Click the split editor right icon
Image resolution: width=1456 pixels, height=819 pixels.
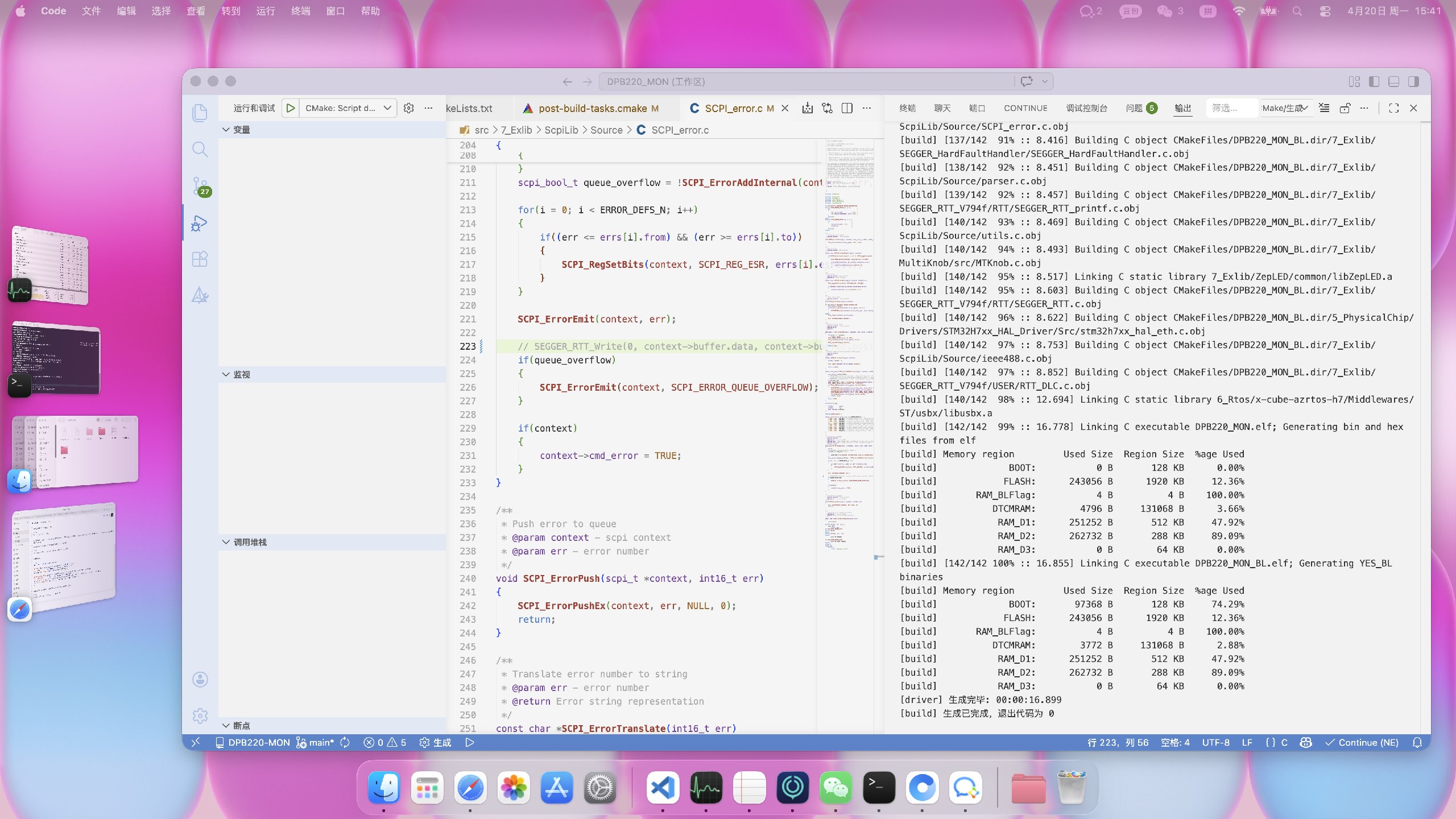847,108
